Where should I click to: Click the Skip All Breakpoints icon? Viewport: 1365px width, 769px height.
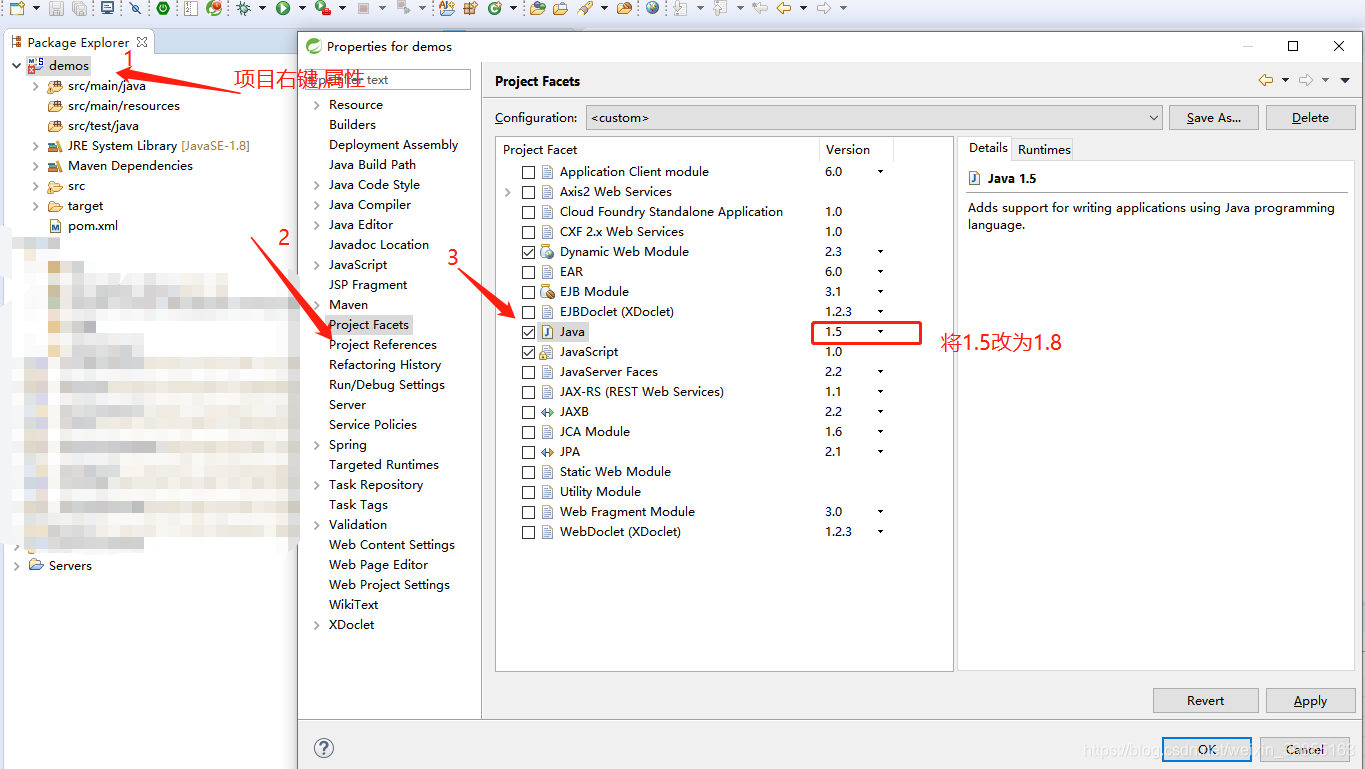[x=135, y=8]
